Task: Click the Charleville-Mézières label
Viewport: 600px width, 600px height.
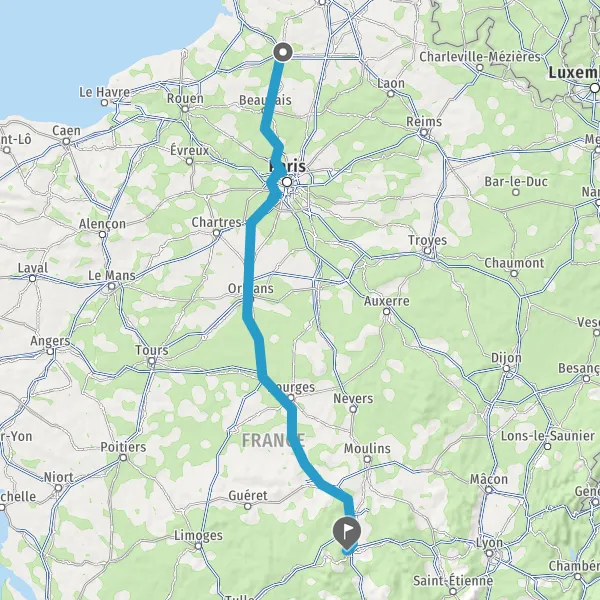Action: point(480,57)
